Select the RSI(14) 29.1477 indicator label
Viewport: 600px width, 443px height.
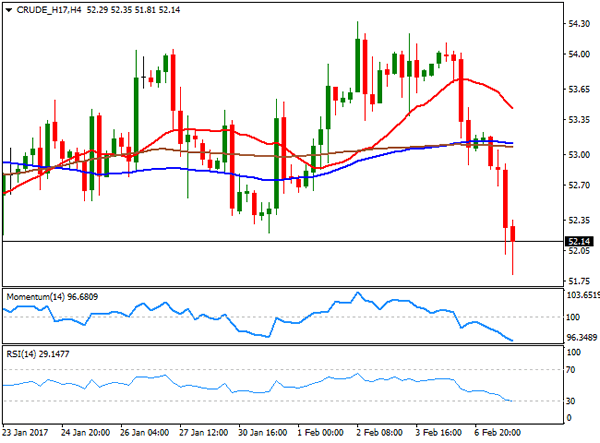coord(38,354)
